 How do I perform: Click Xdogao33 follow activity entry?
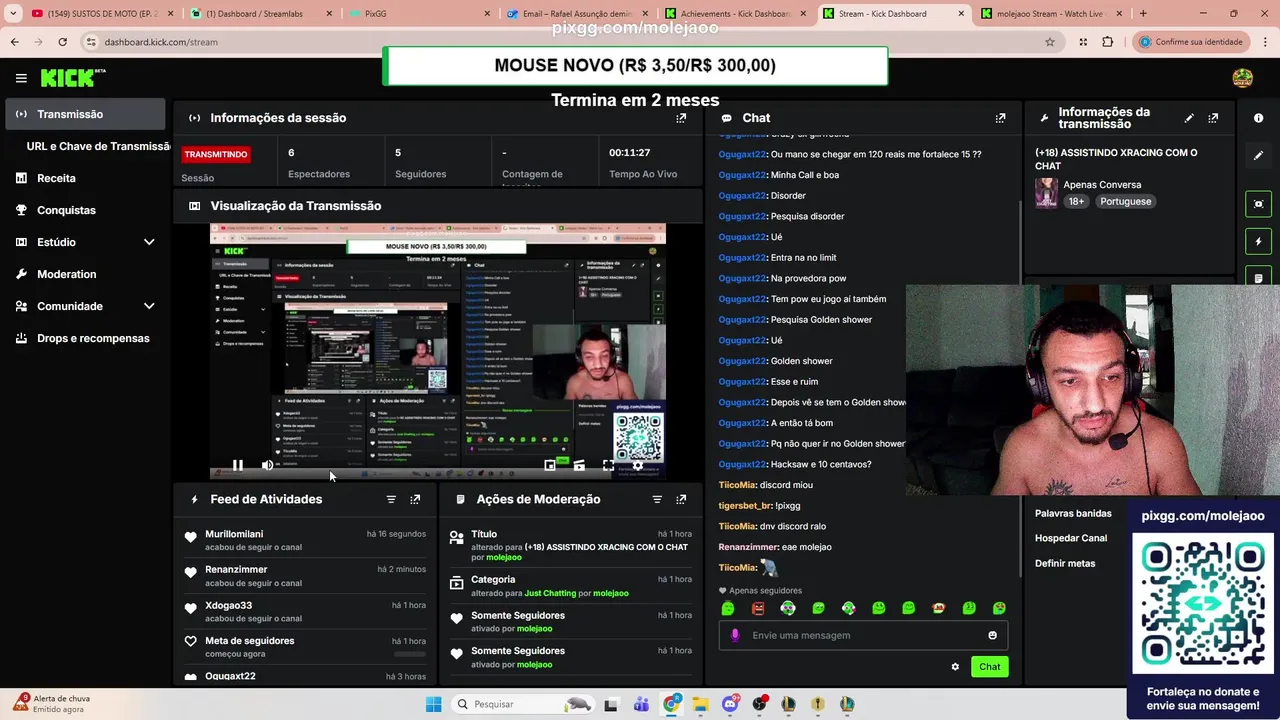point(305,611)
